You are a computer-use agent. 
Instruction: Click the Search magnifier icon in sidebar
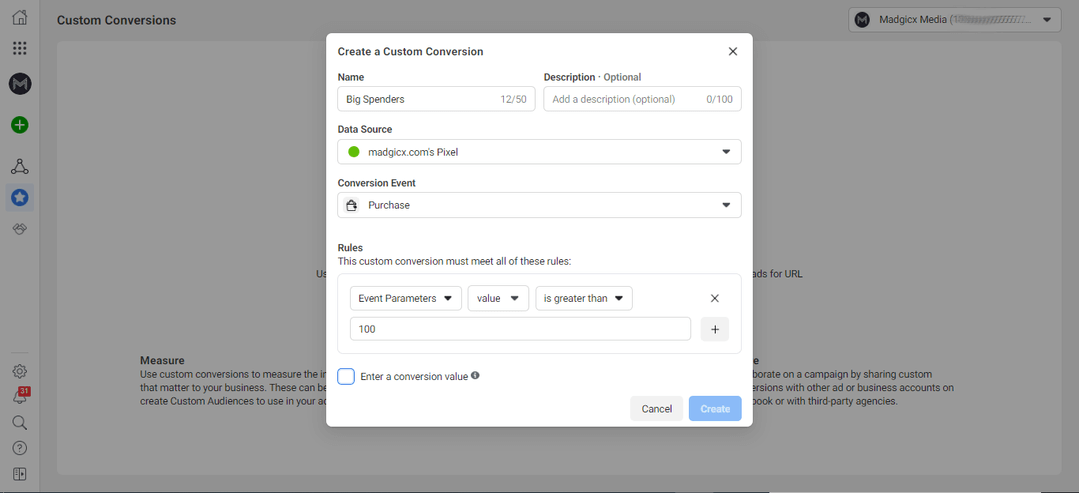20,422
